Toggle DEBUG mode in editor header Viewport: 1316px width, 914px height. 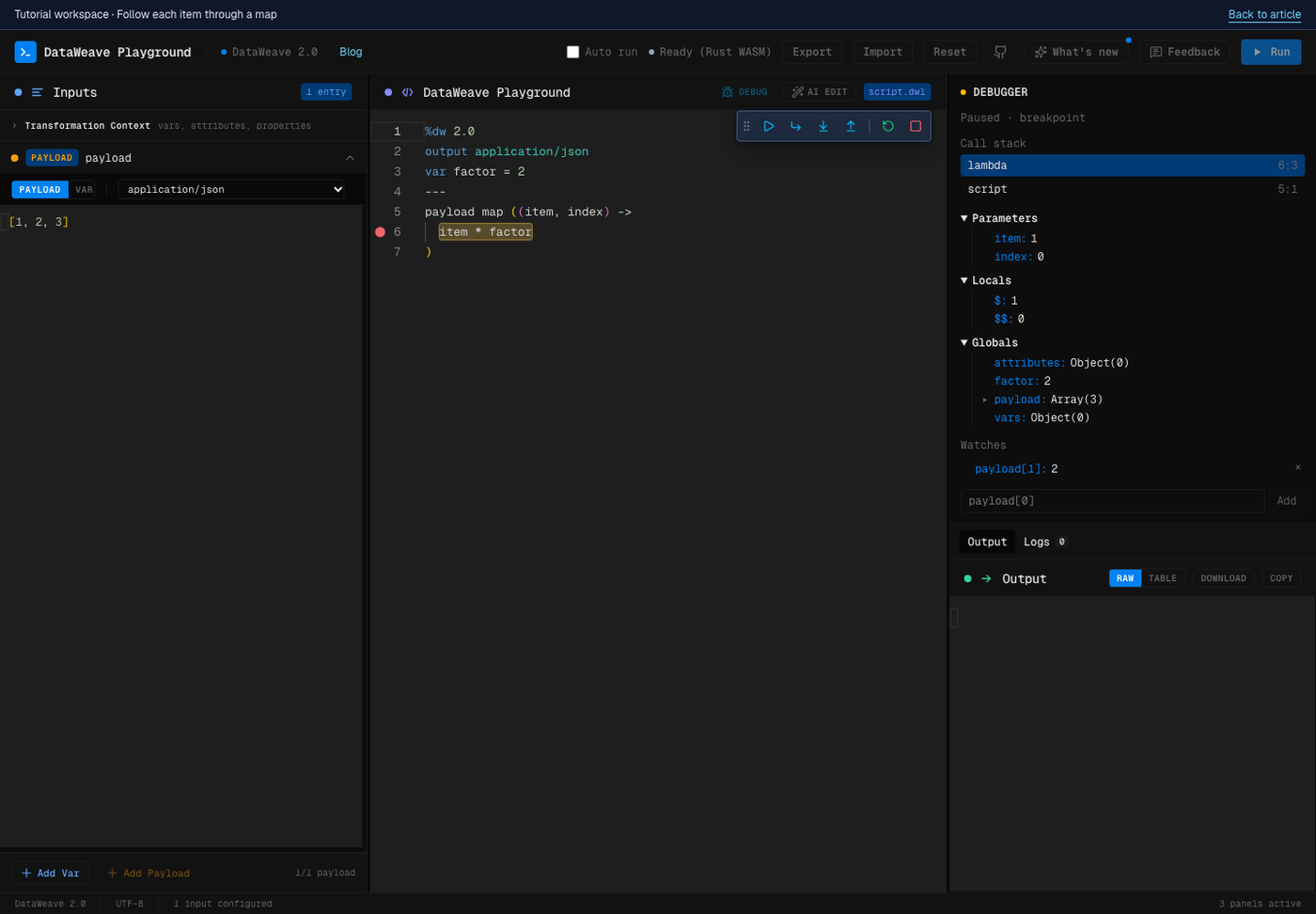[744, 92]
